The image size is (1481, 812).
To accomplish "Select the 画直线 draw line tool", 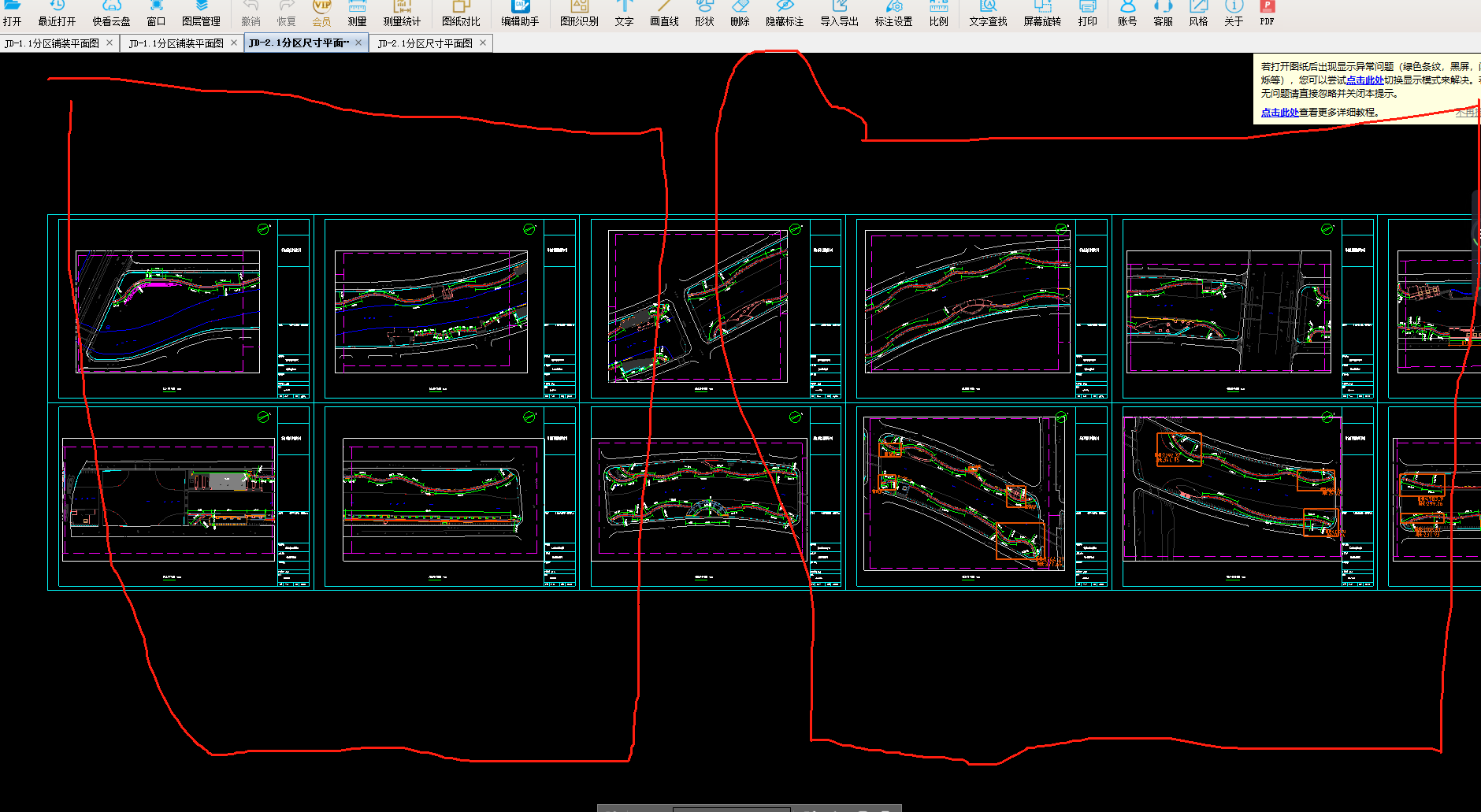I will [x=664, y=13].
